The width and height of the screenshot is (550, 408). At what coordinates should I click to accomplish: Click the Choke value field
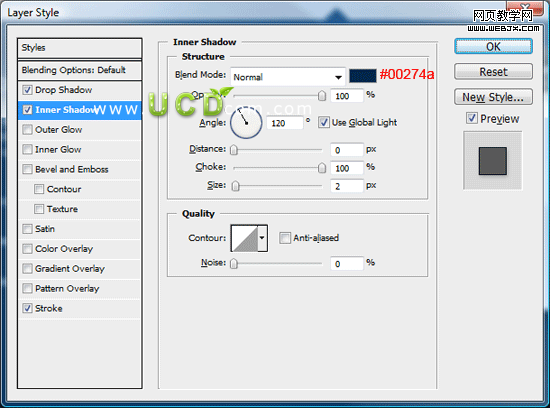347,168
